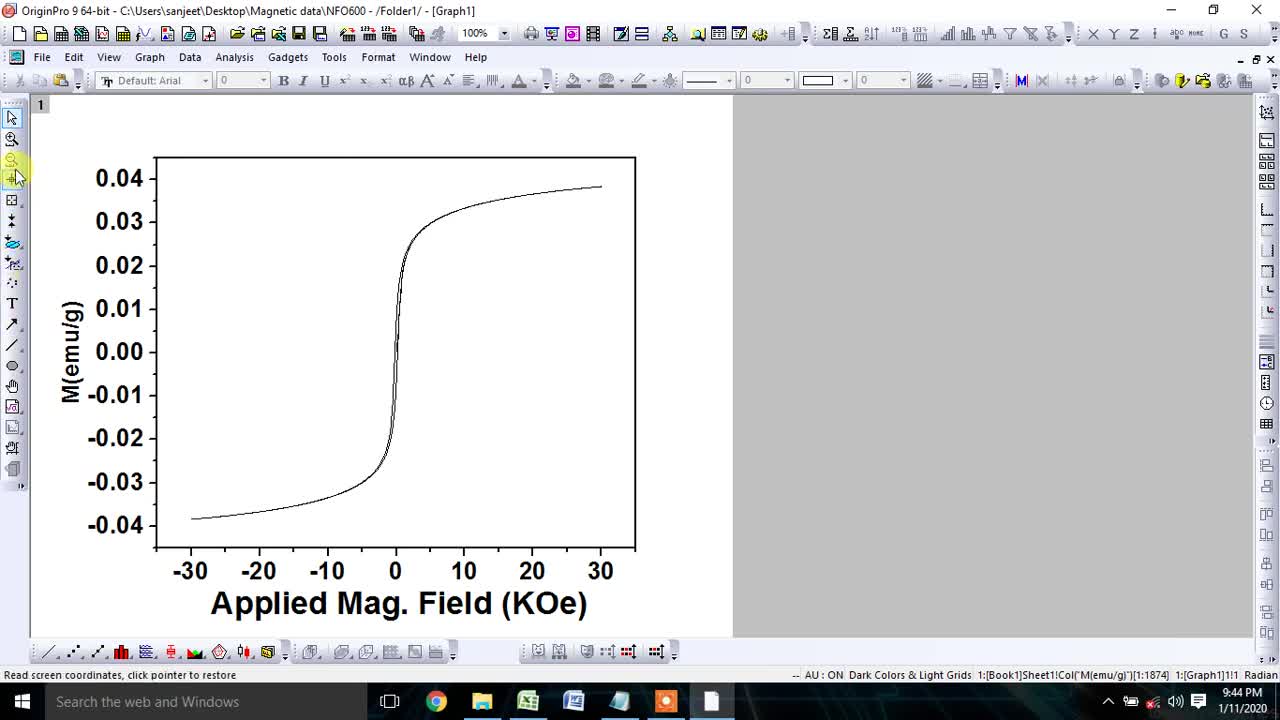The image size is (1280, 720).
Task: Click the red M mask icon
Action: click(1021, 81)
